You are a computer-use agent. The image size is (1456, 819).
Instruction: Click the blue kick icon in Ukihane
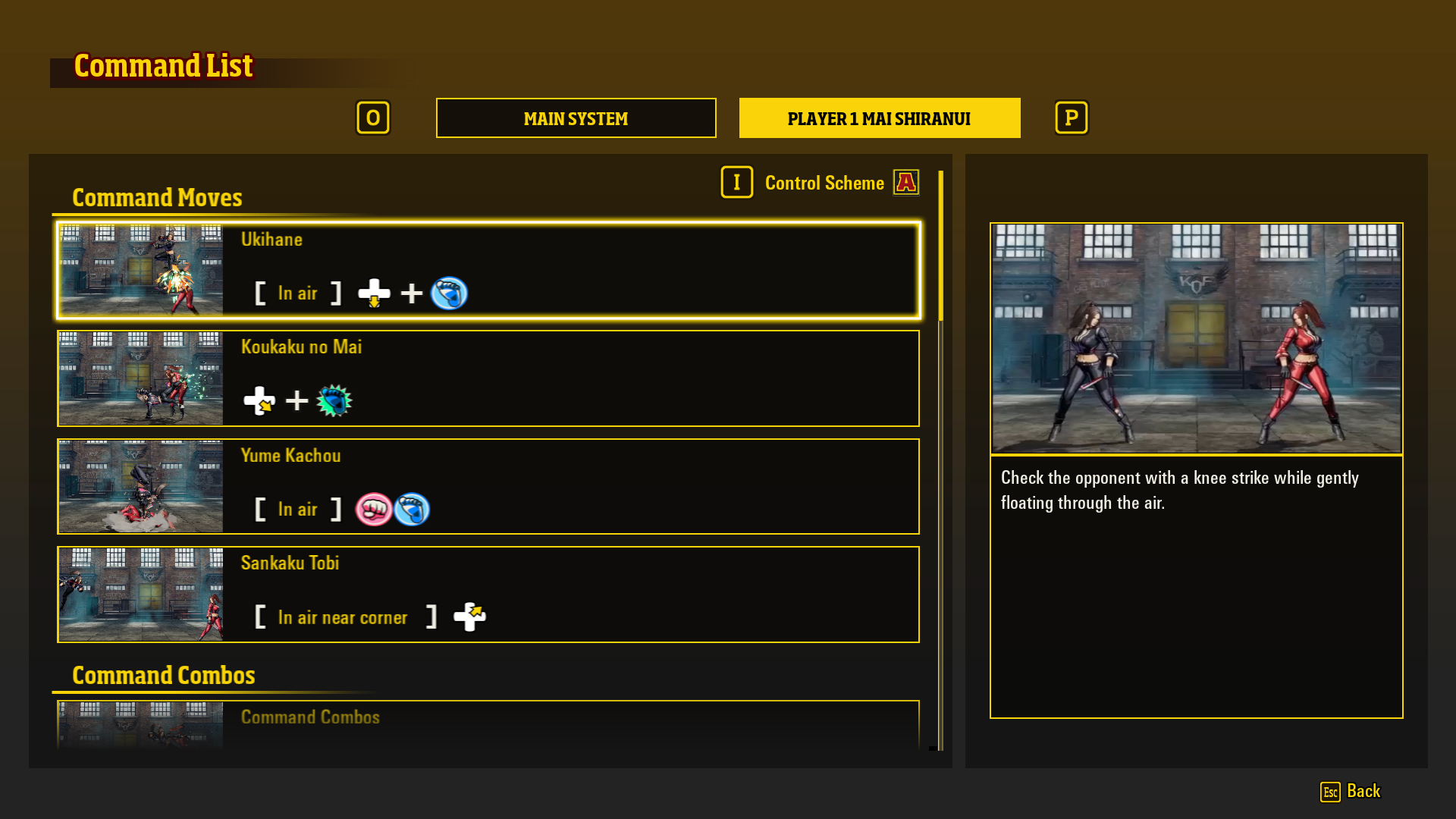pos(449,293)
